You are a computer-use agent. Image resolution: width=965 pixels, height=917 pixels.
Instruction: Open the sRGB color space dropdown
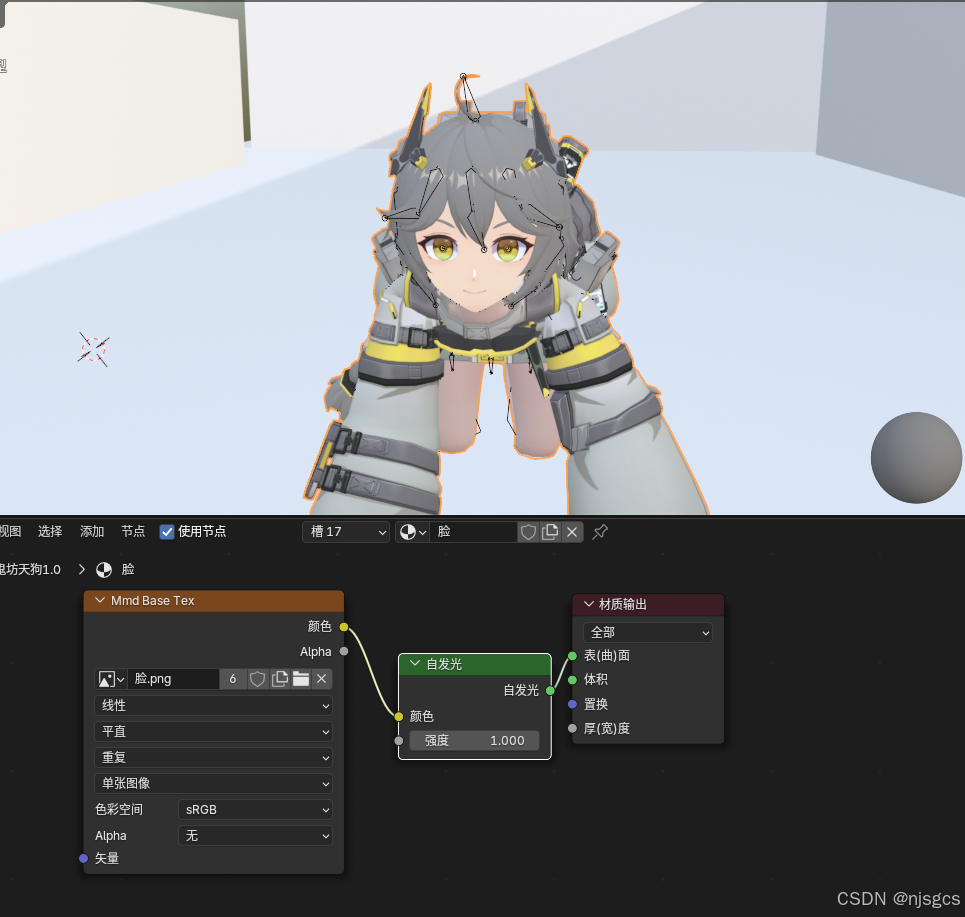tap(255, 809)
